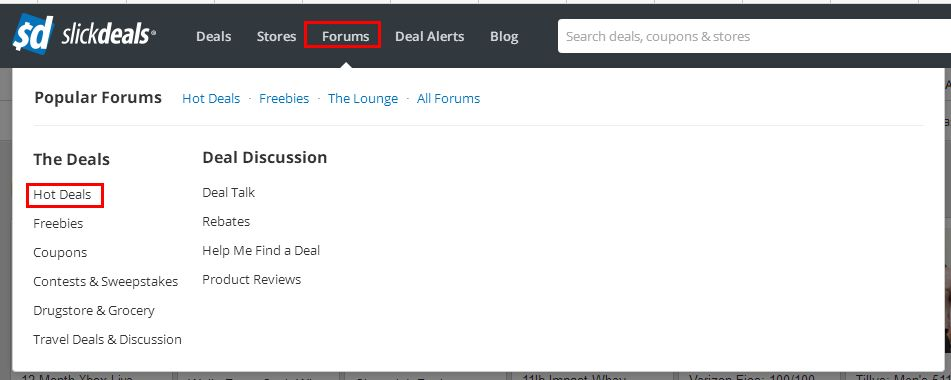
Task: Open Help Me Find a Deal
Action: (261, 250)
